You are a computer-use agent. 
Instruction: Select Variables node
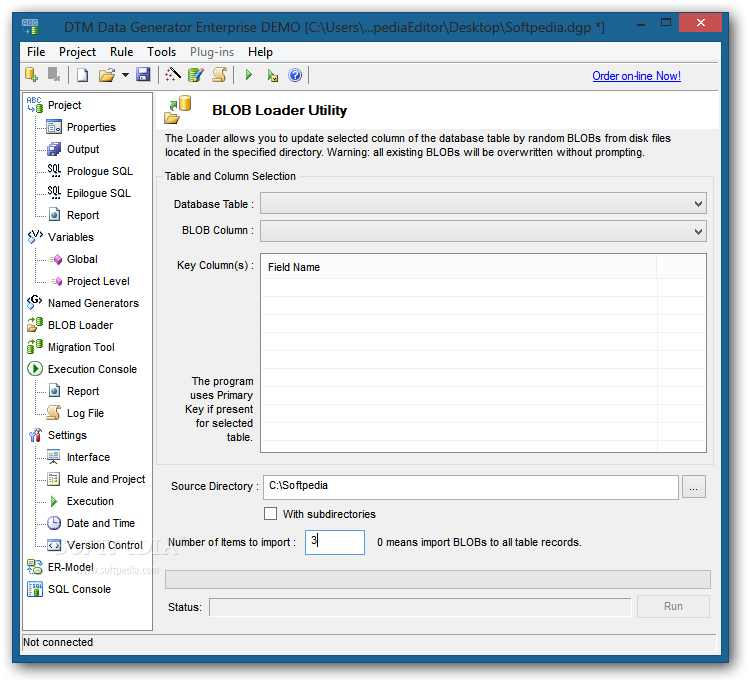pos(71,237)
